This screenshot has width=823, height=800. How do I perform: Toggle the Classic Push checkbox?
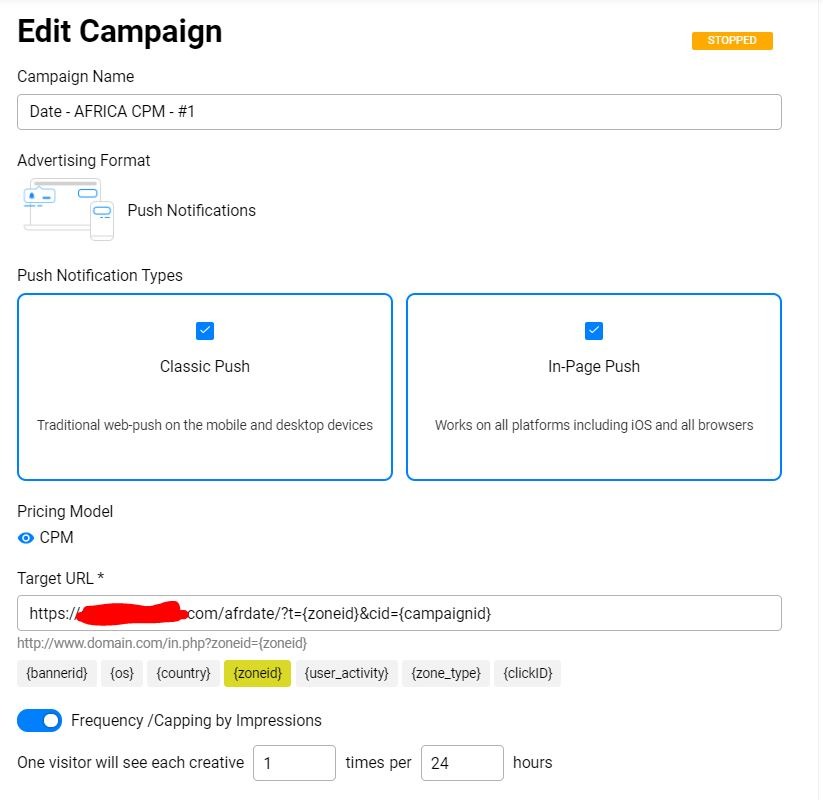(x=205, y=331)
